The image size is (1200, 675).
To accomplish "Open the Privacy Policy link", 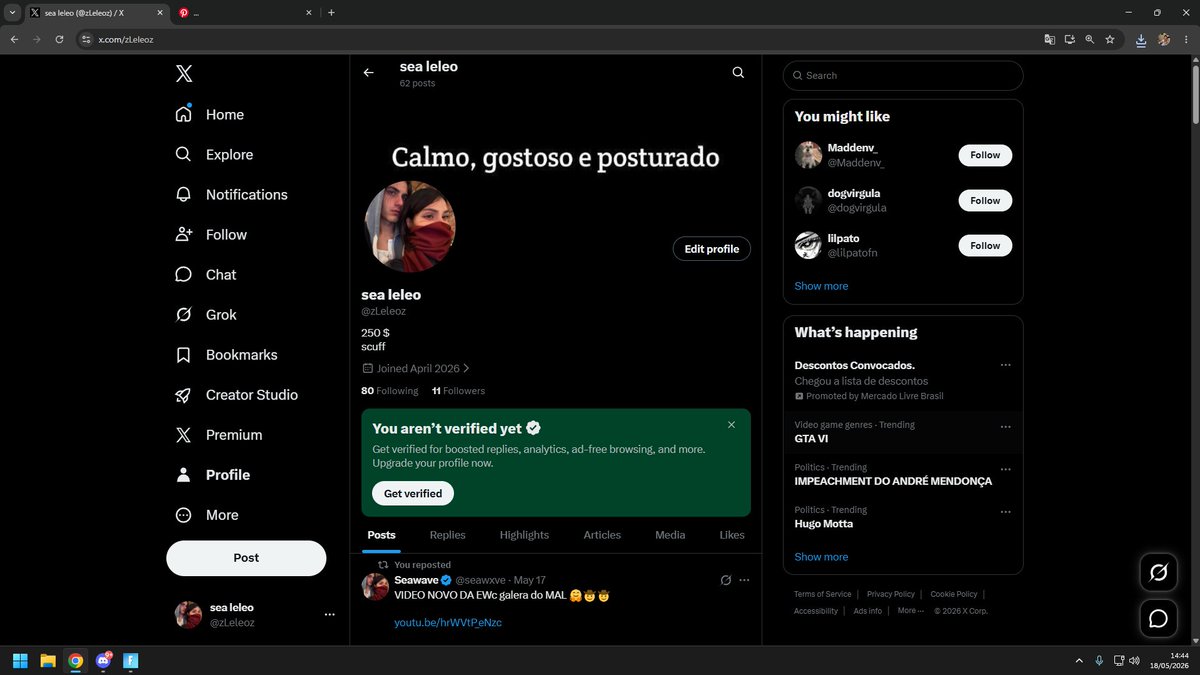I will [891, 594].
